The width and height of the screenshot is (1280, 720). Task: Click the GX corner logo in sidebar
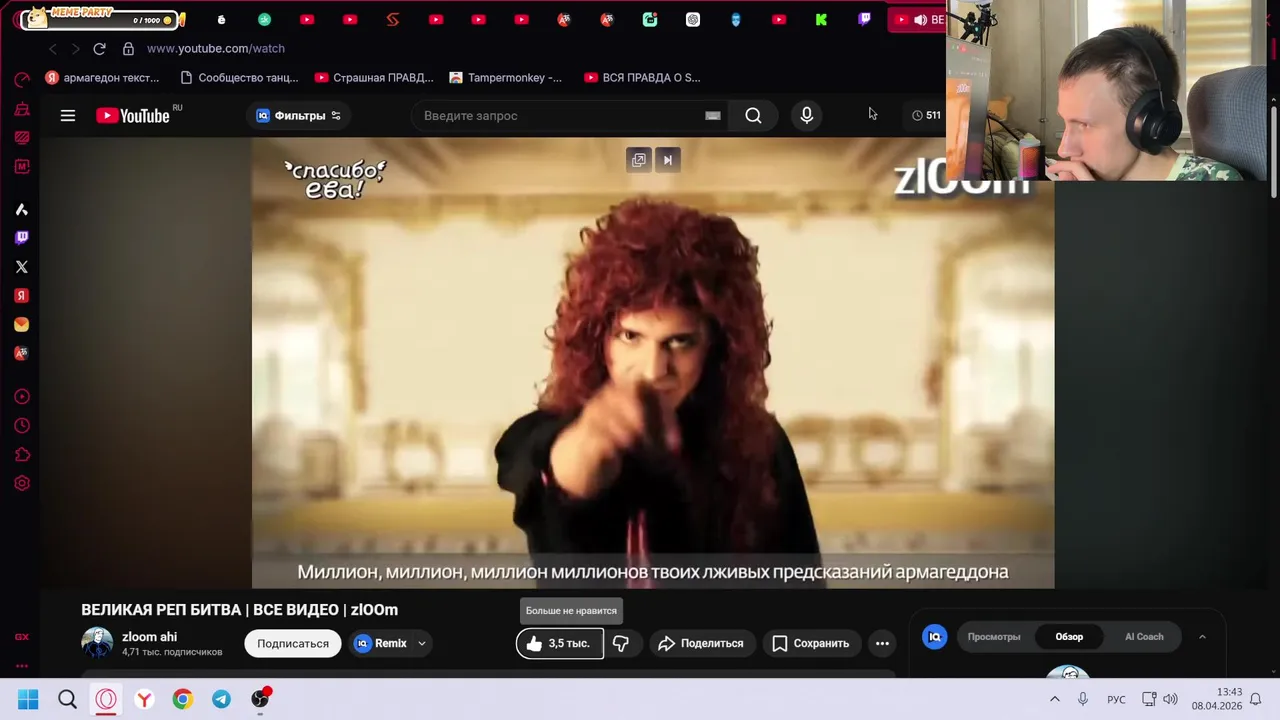tap(22, 637)
